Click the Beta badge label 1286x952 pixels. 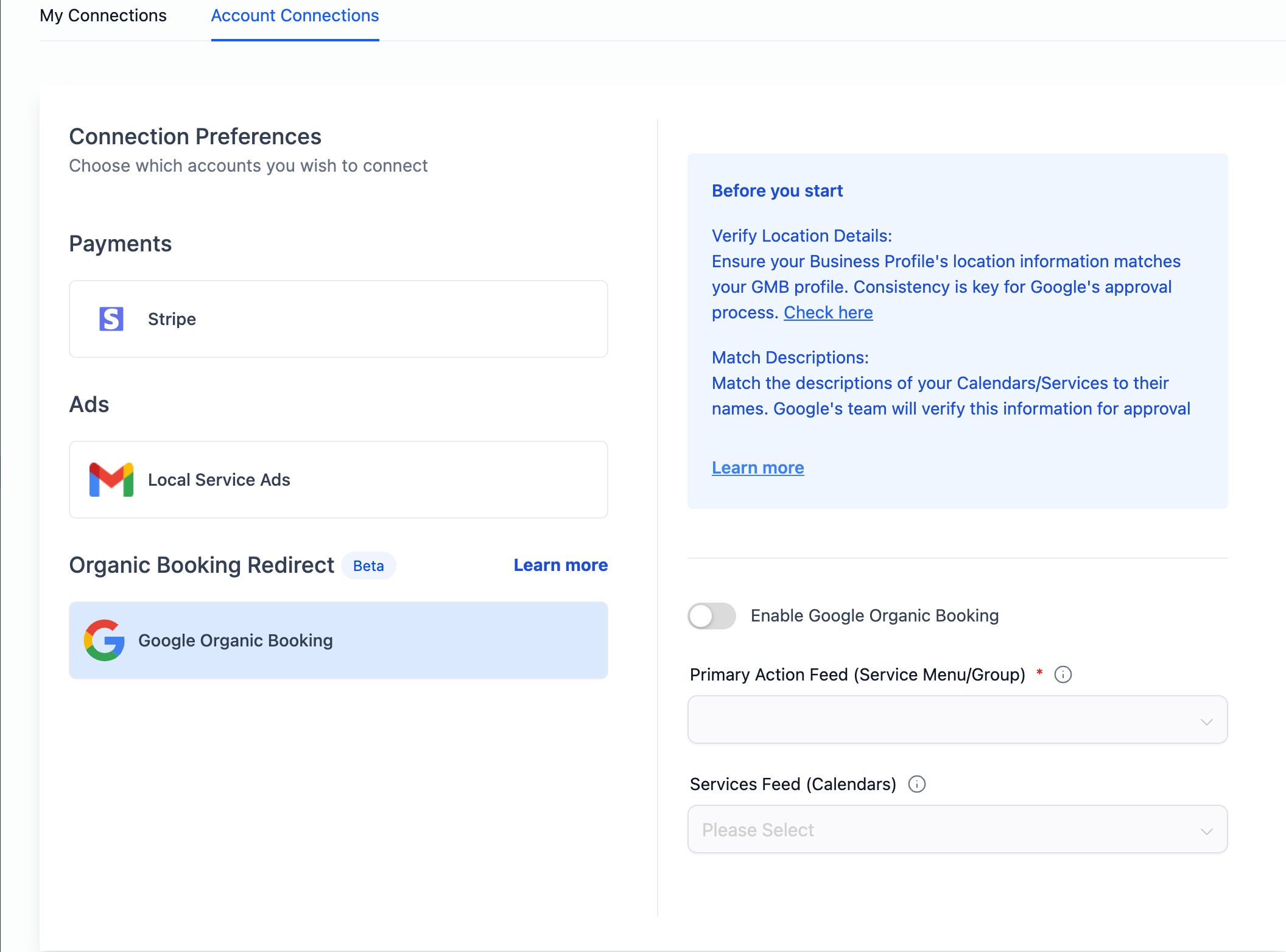tap(368, 566)
